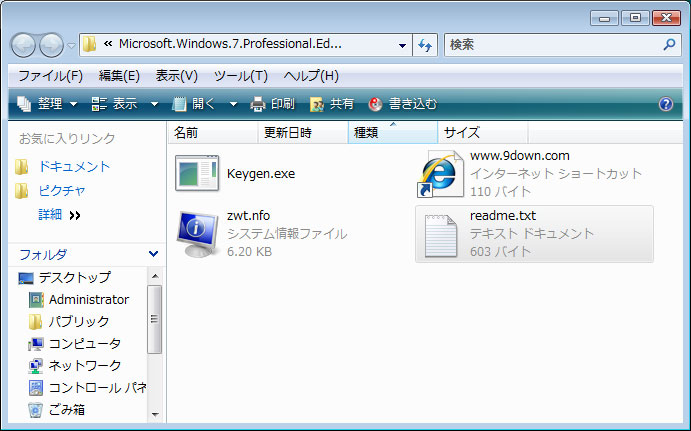Click the コントロール パネル icon in tree
This screenshot has height=431, width=691.
click(36, 388)
